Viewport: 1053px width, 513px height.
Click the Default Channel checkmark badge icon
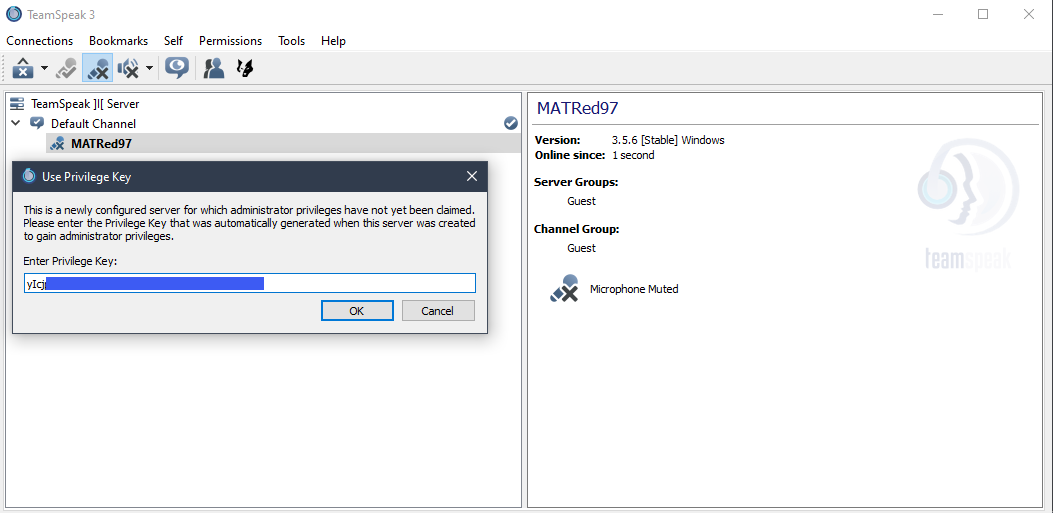pos(510,123)
